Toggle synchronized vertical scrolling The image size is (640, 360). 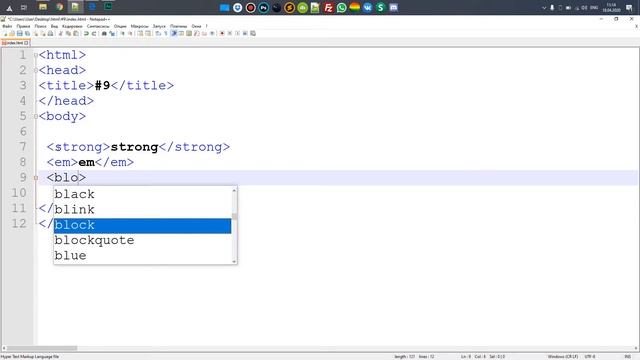coord(140,33)
